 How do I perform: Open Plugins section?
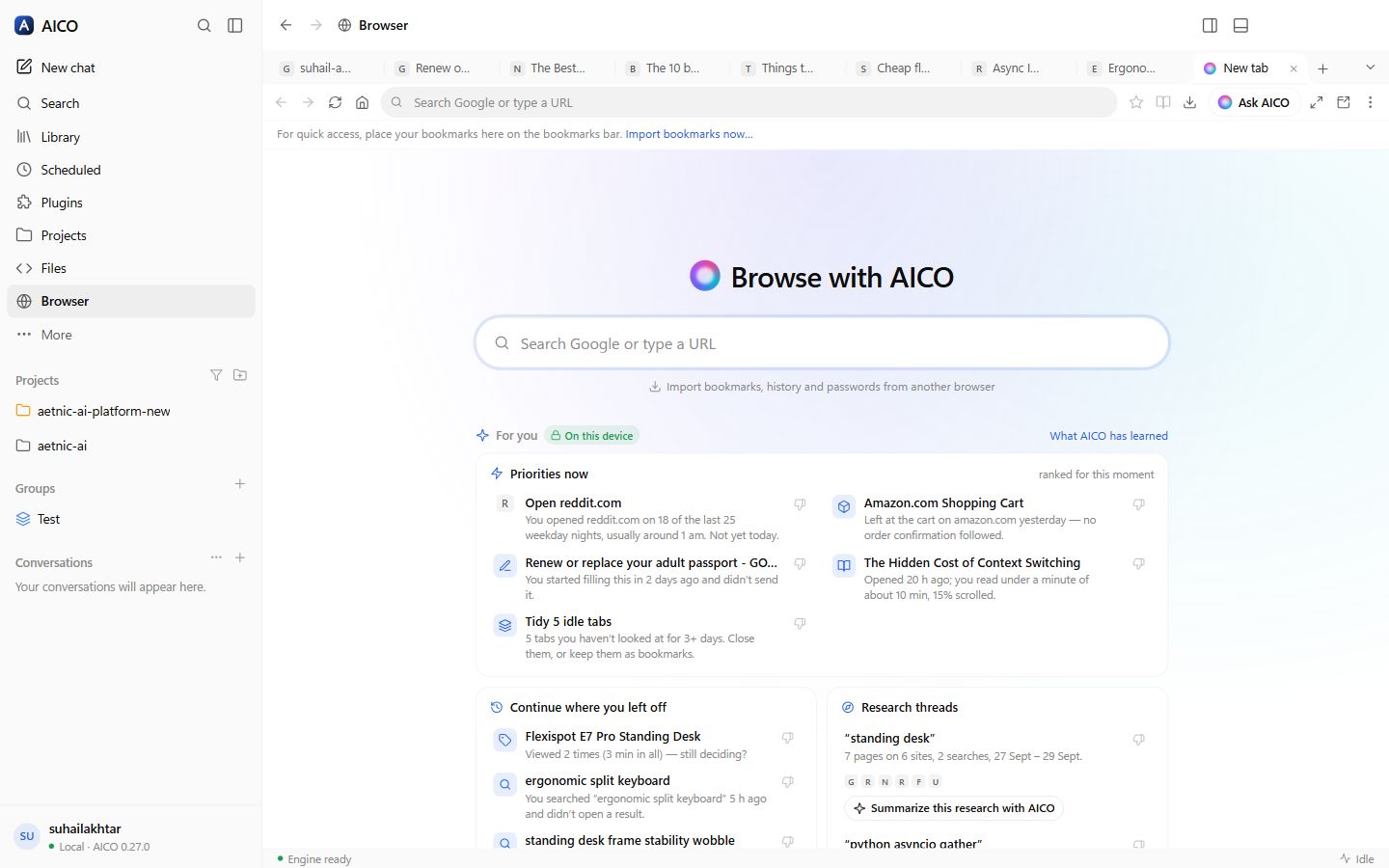(131, 203)
